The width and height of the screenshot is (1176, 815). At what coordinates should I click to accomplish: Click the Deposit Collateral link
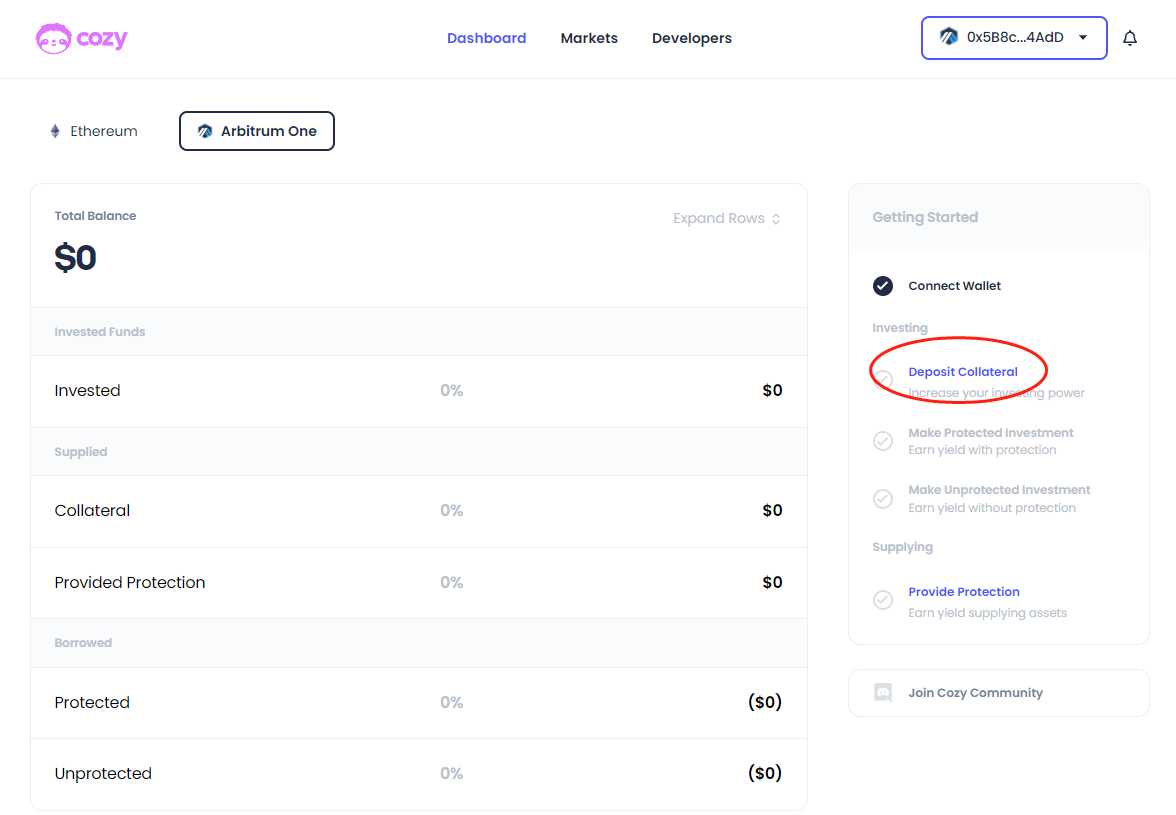(x=962, y=372)
